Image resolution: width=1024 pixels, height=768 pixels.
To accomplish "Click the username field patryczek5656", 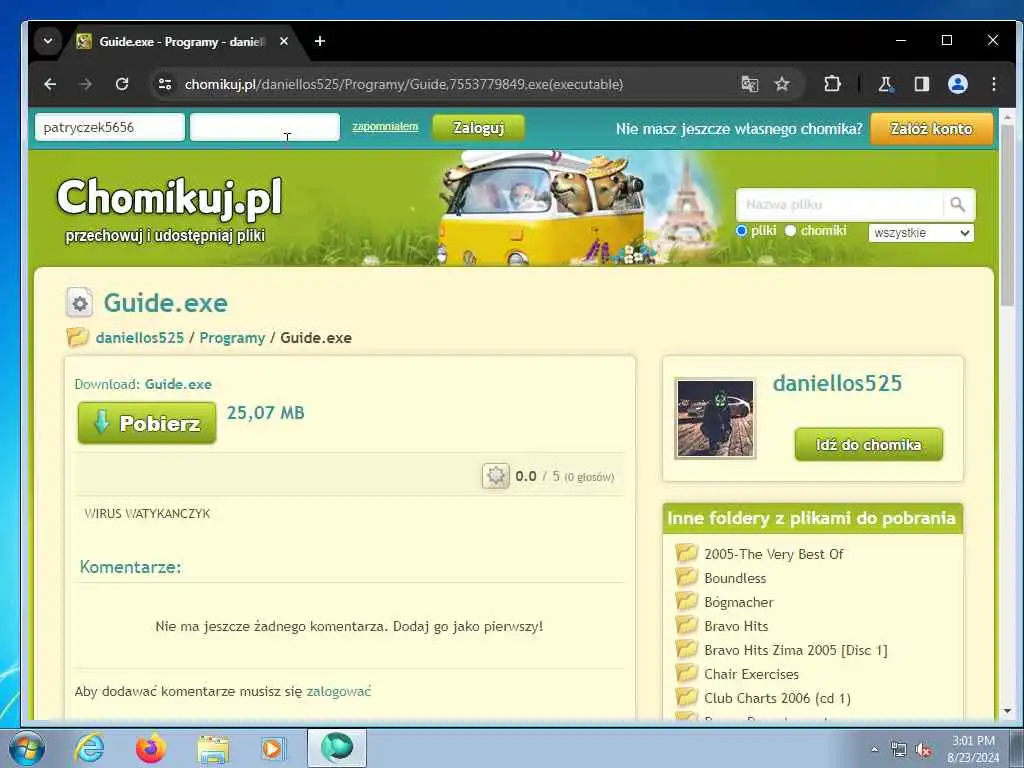I will coord(110,127).
